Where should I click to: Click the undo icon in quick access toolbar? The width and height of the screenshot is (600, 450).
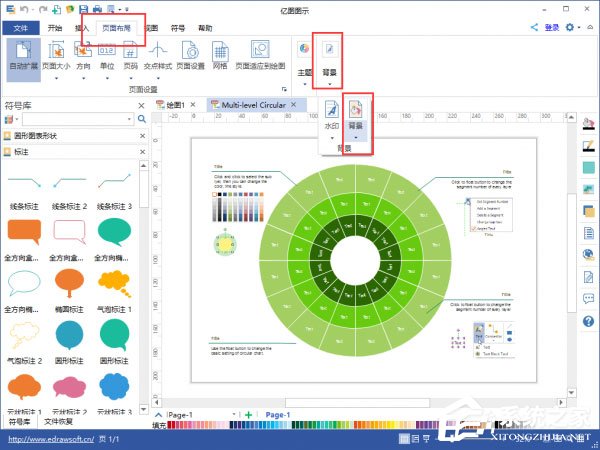click(24, 9)
